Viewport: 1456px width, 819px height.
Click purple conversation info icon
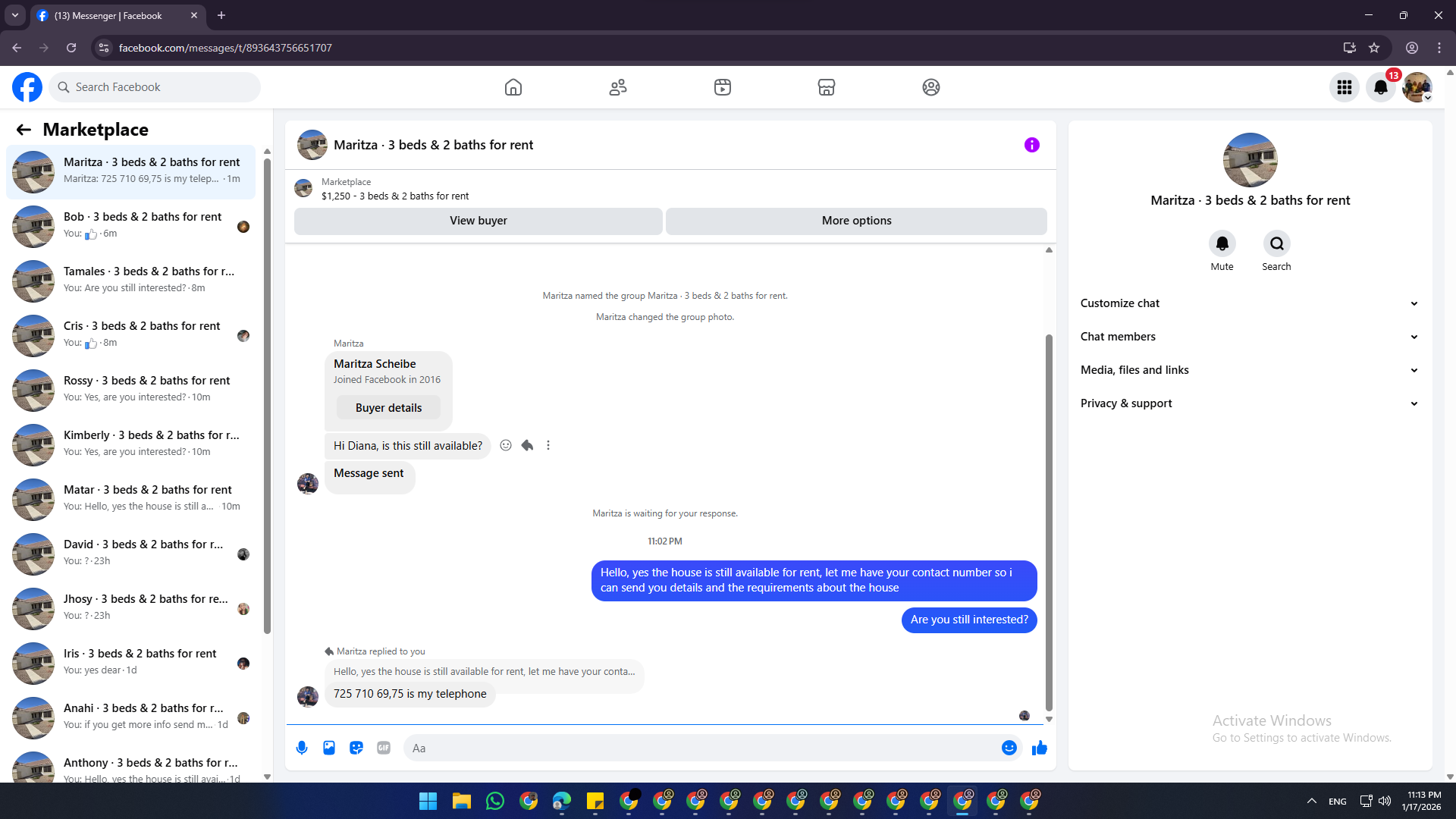click(x=1031, y=145)
